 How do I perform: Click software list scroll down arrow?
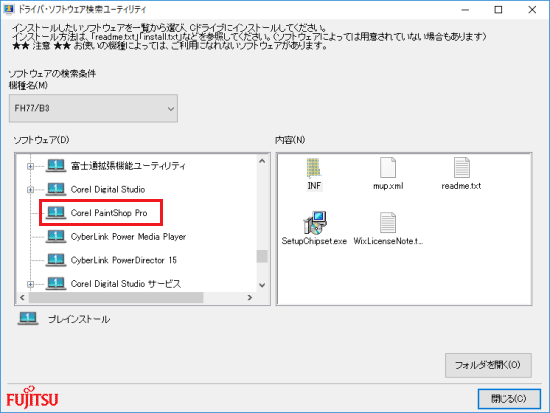(262, 285)
